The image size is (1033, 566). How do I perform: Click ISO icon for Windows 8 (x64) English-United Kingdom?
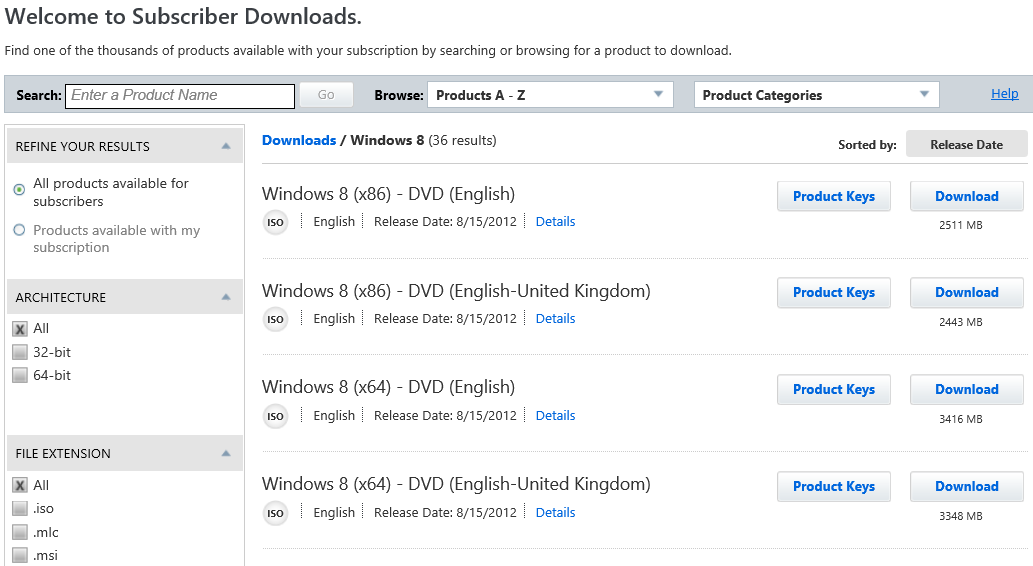tap(275, 514)
